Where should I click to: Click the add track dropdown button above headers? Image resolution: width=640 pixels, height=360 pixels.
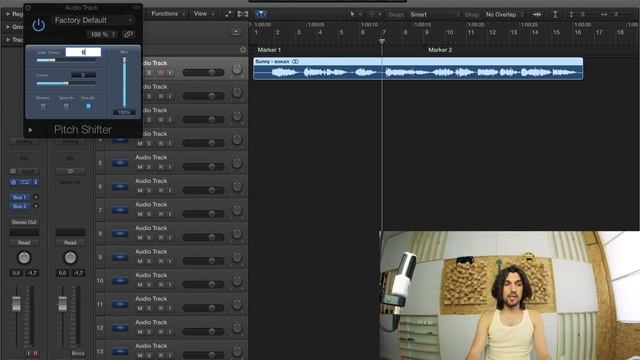pyautogui.click(x=236, y=32)
